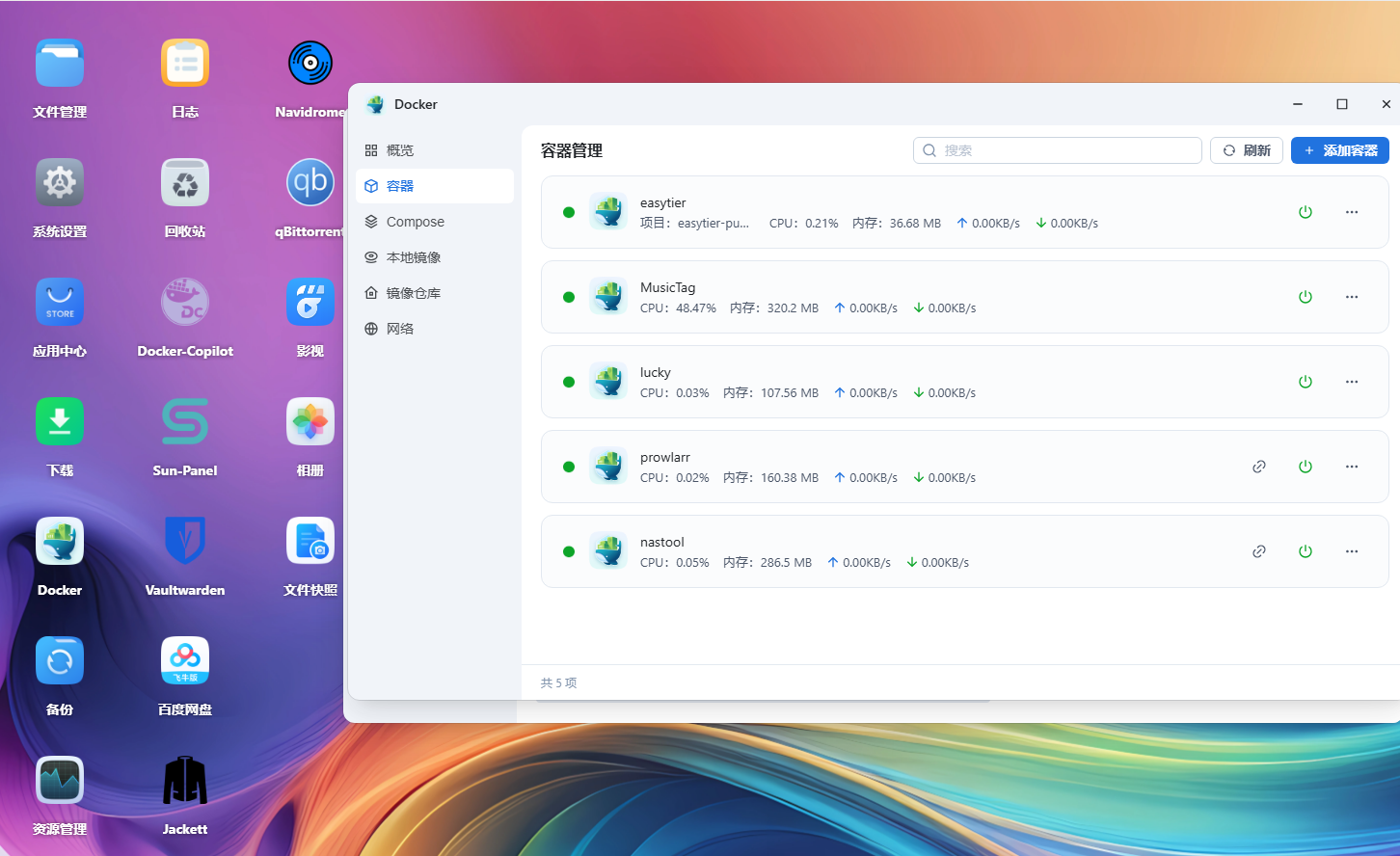Viewport: 1400px width, 856px height.
Task: Launch Navidrome from the desktop
Action: (x=310, y=64)
